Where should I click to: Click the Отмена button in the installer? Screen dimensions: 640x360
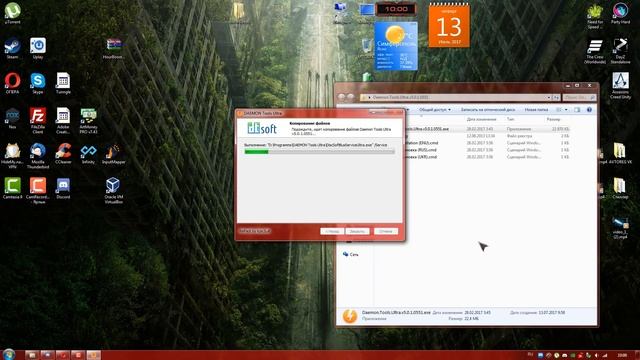coord(386,231)
